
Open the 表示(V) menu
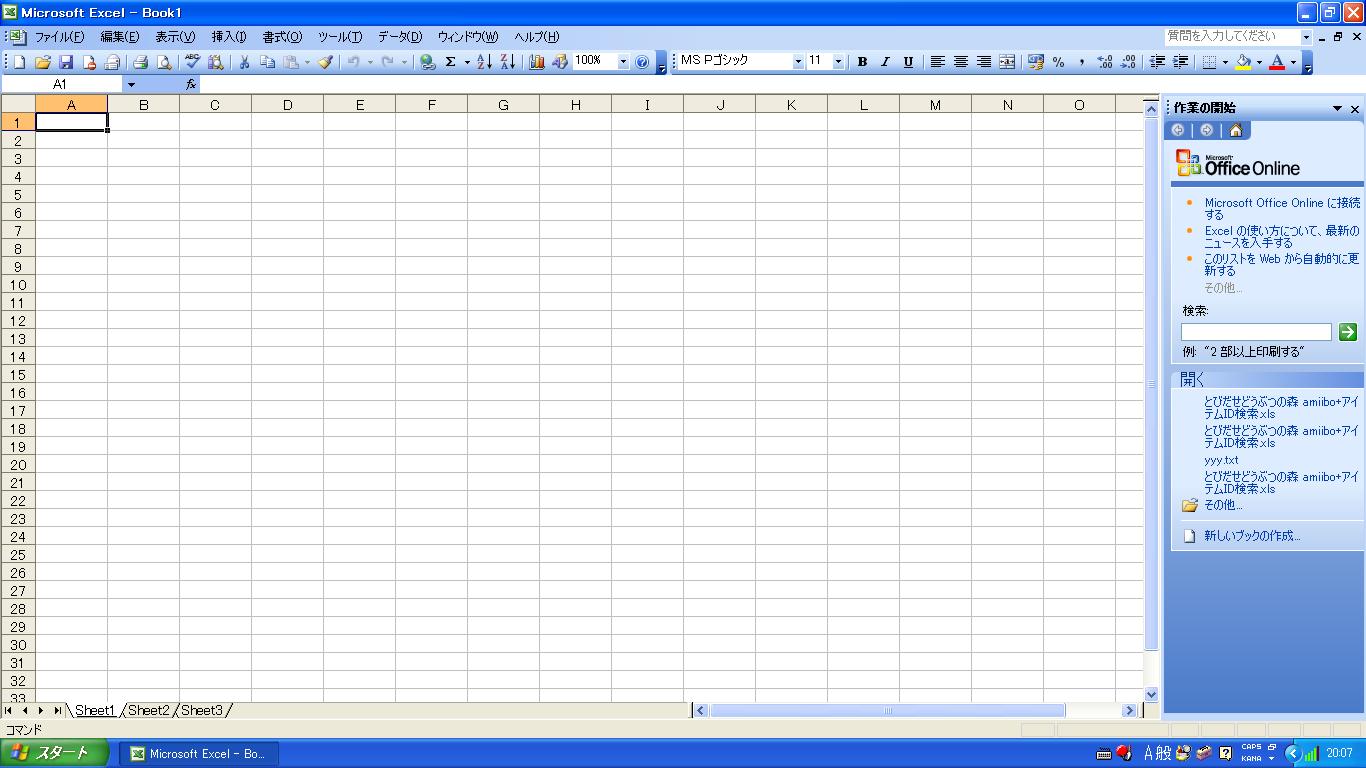[175, 37]
